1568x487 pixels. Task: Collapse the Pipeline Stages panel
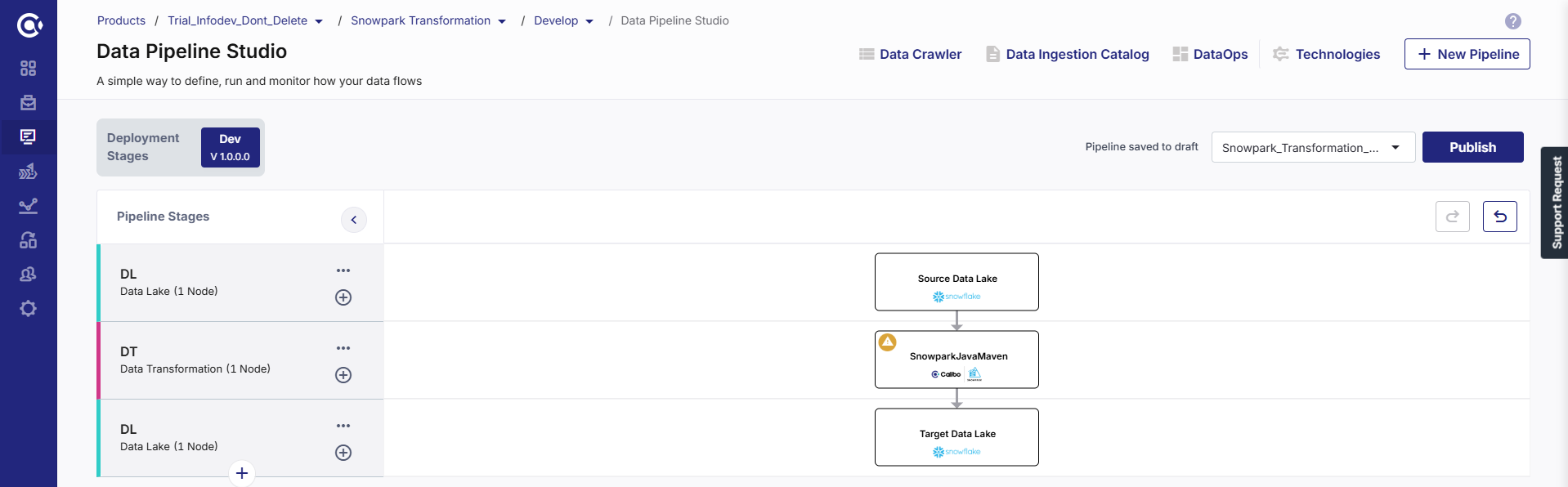353,220
